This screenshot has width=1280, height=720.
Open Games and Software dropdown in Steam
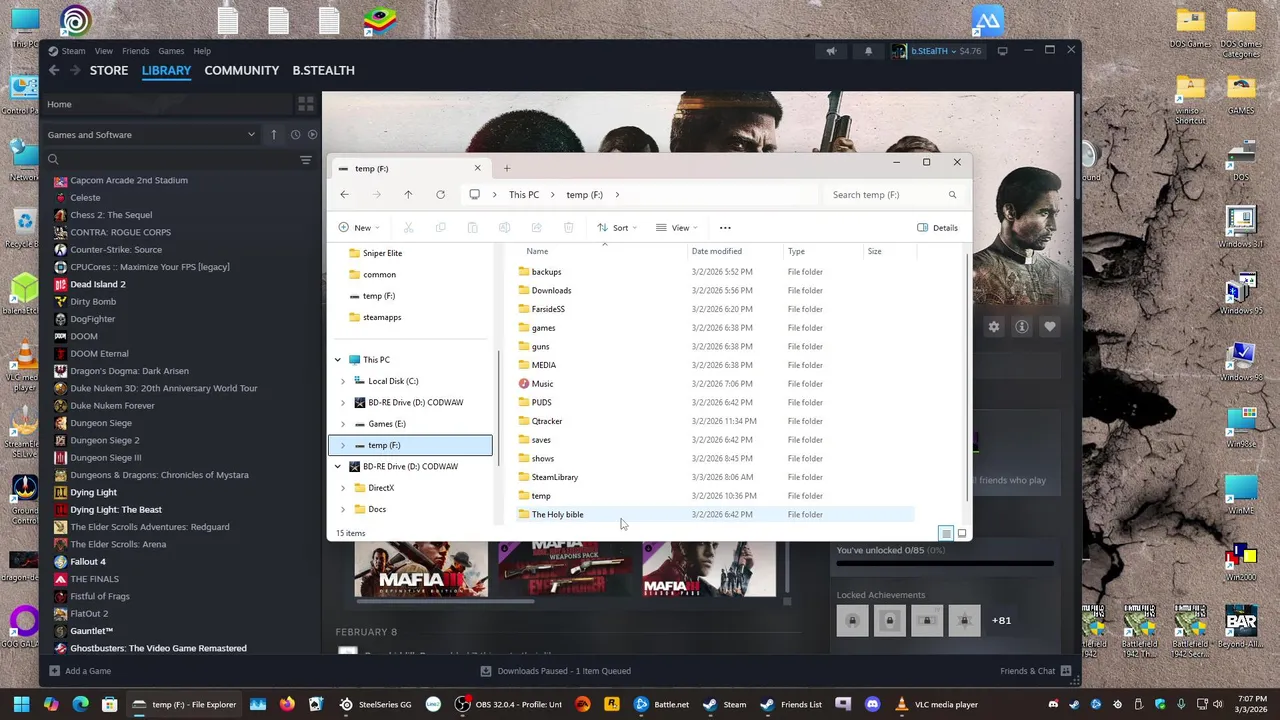coord(151,134)
